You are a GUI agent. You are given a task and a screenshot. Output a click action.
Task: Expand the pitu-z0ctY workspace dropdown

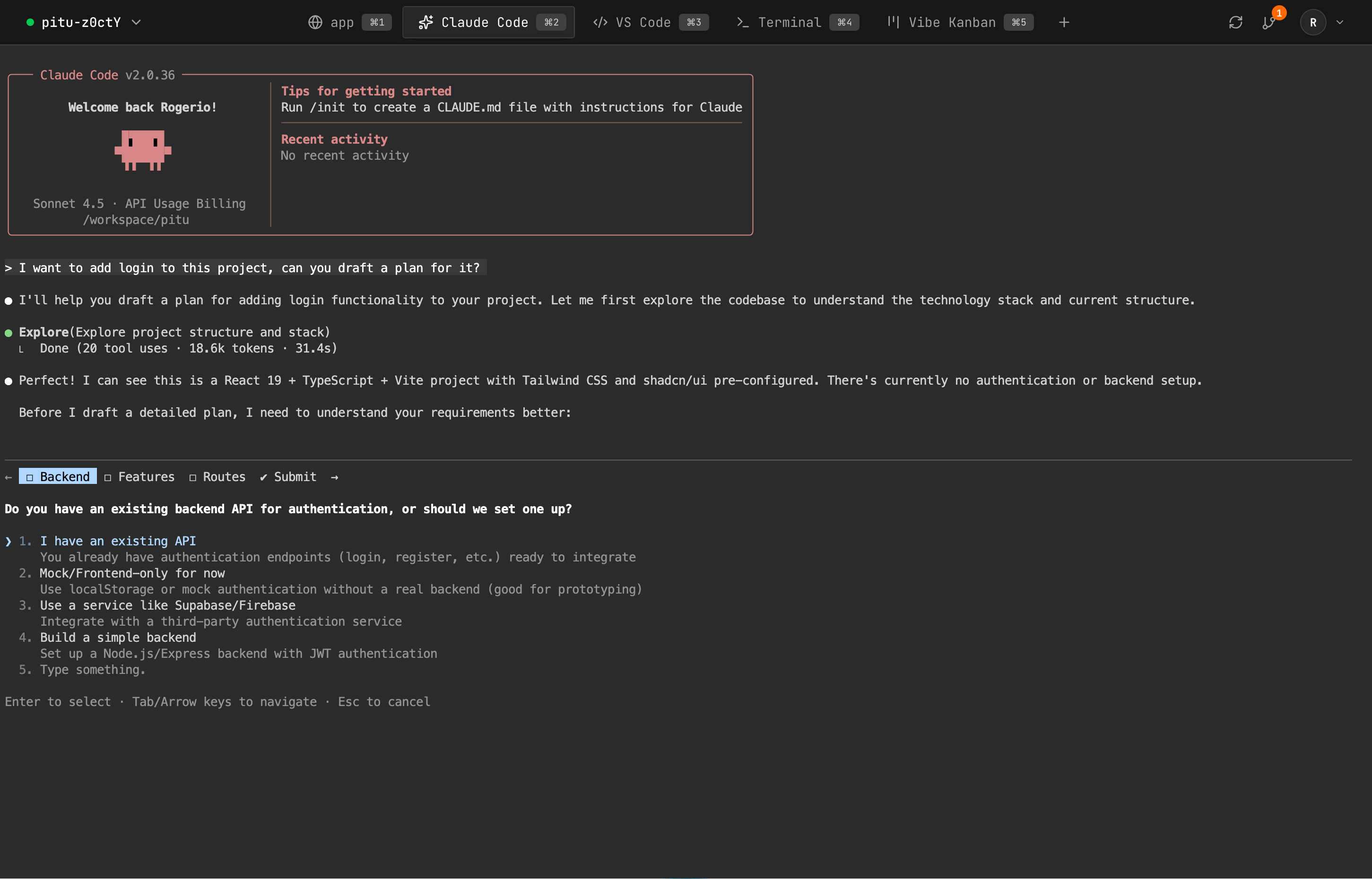pos(136,22)
